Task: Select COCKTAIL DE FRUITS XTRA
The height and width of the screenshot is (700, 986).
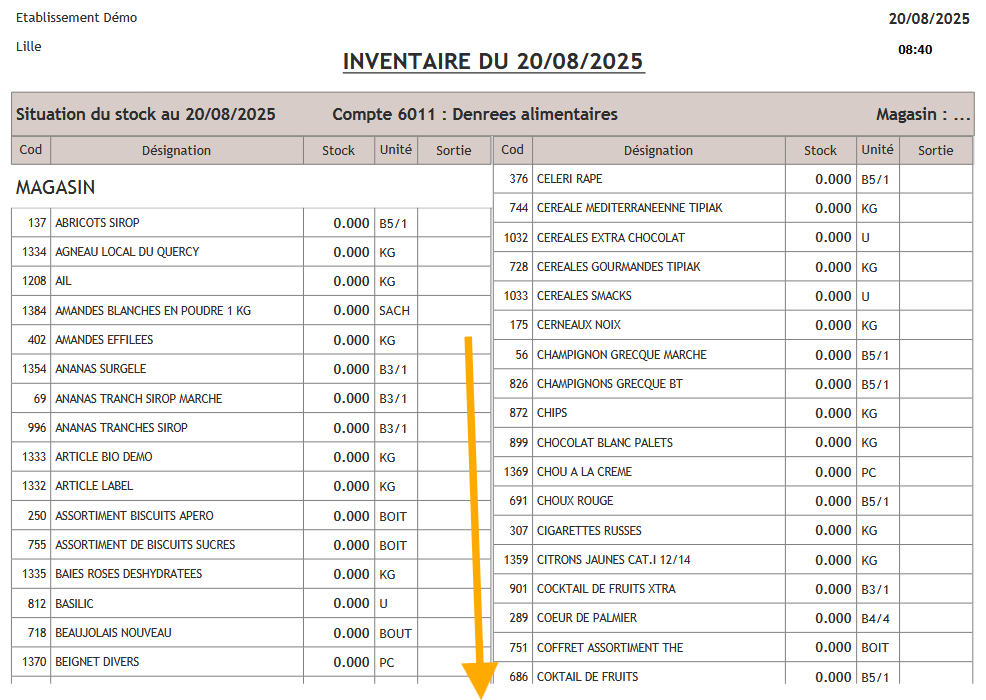Action: [606, 589]
